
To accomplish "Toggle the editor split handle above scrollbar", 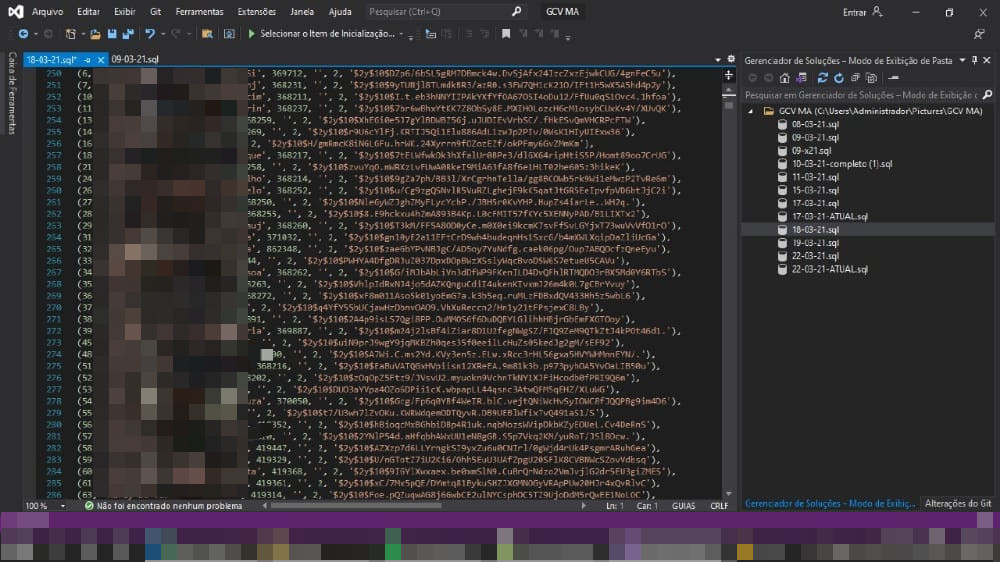I will click(x=729, y=75).
